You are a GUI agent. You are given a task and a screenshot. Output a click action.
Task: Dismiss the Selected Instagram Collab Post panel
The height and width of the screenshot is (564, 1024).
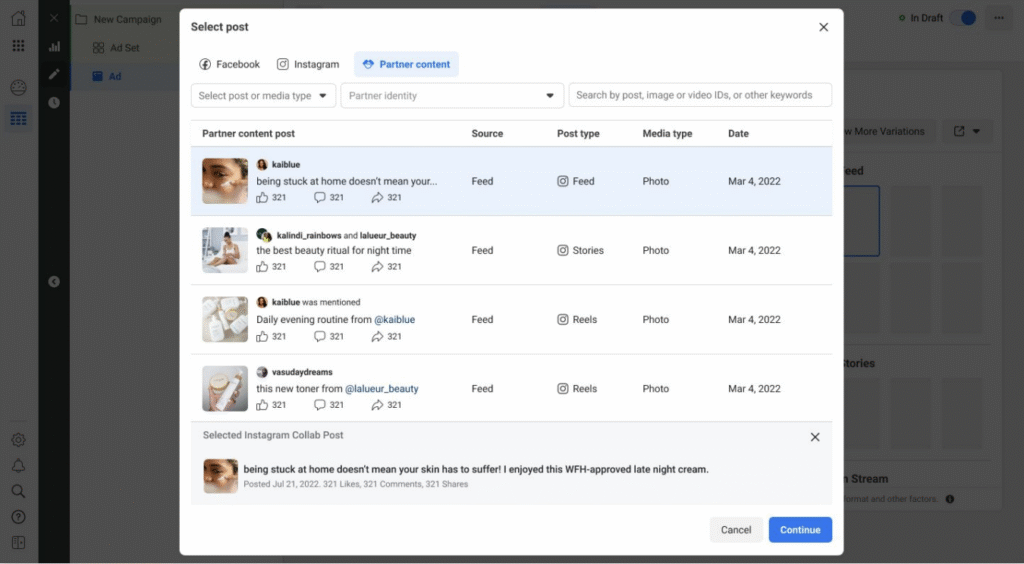click(815, 437)
